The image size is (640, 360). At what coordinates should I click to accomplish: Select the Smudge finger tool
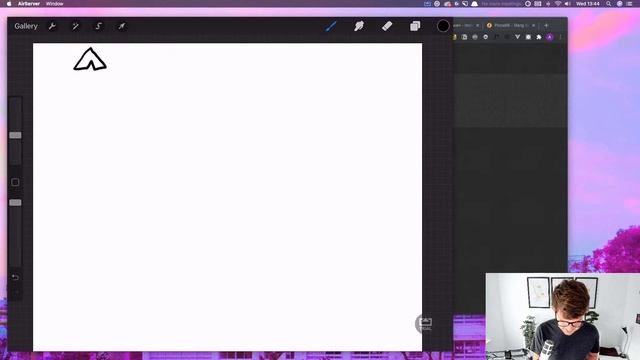(x=359, y=26)
